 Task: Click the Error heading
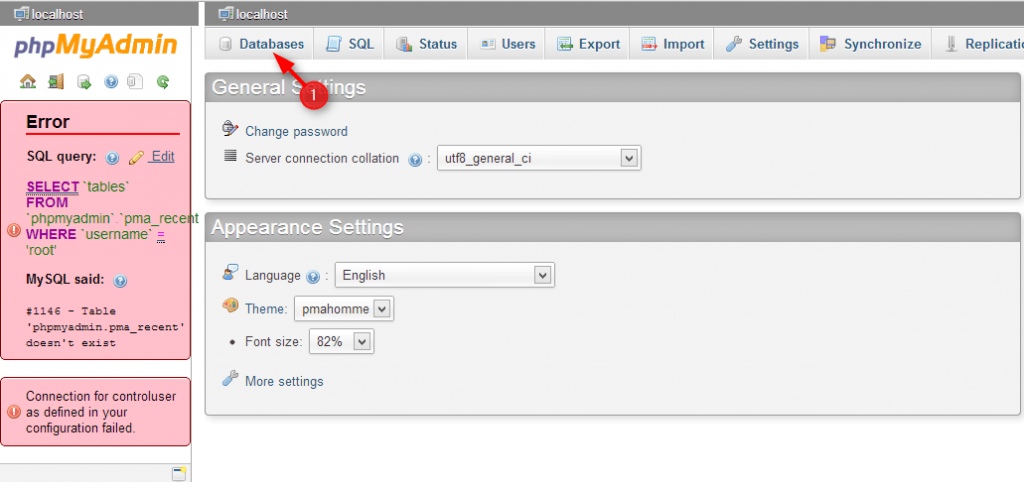[48, 121]
